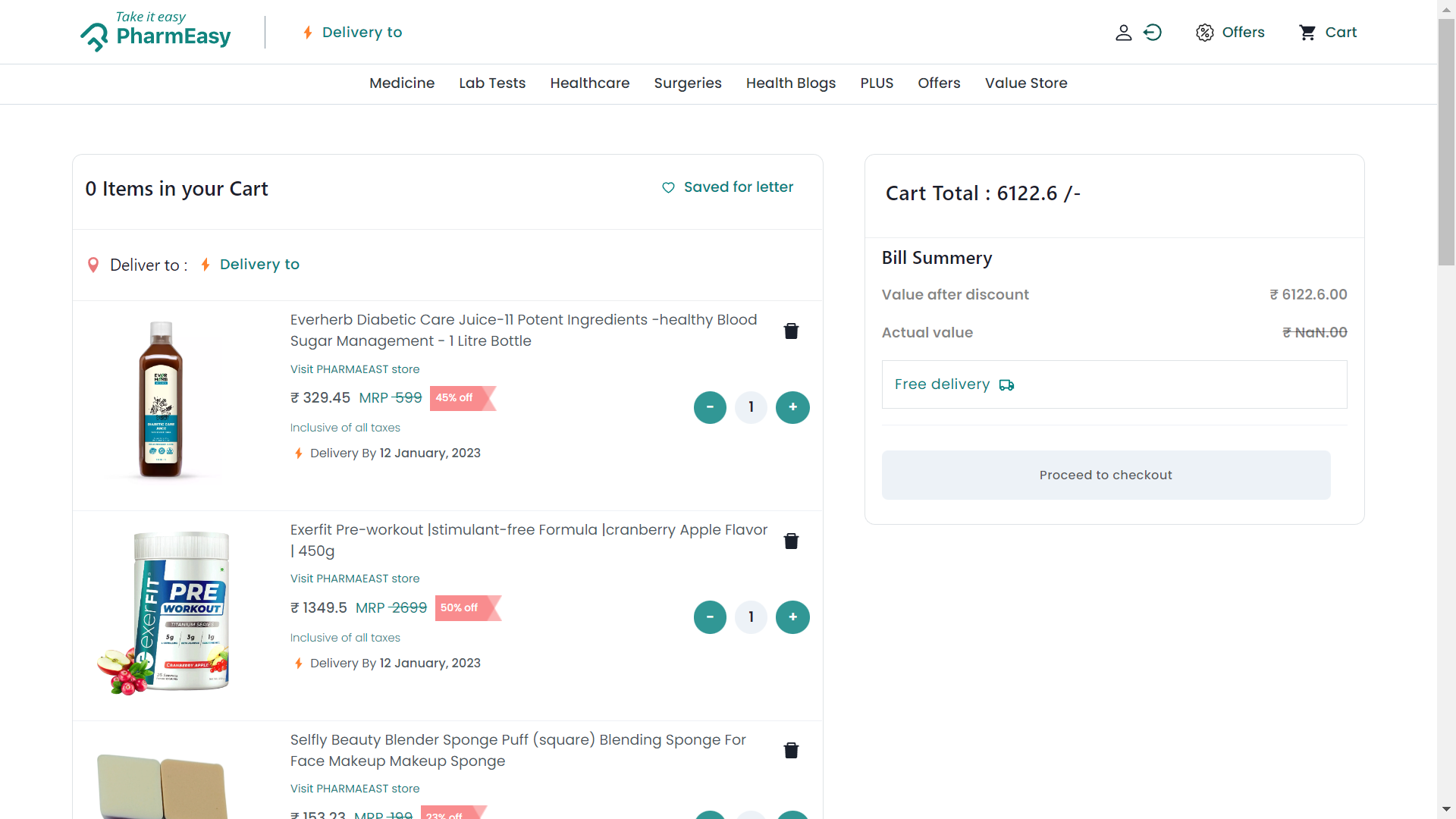Click the user profile icon

tap(1124, 32)
